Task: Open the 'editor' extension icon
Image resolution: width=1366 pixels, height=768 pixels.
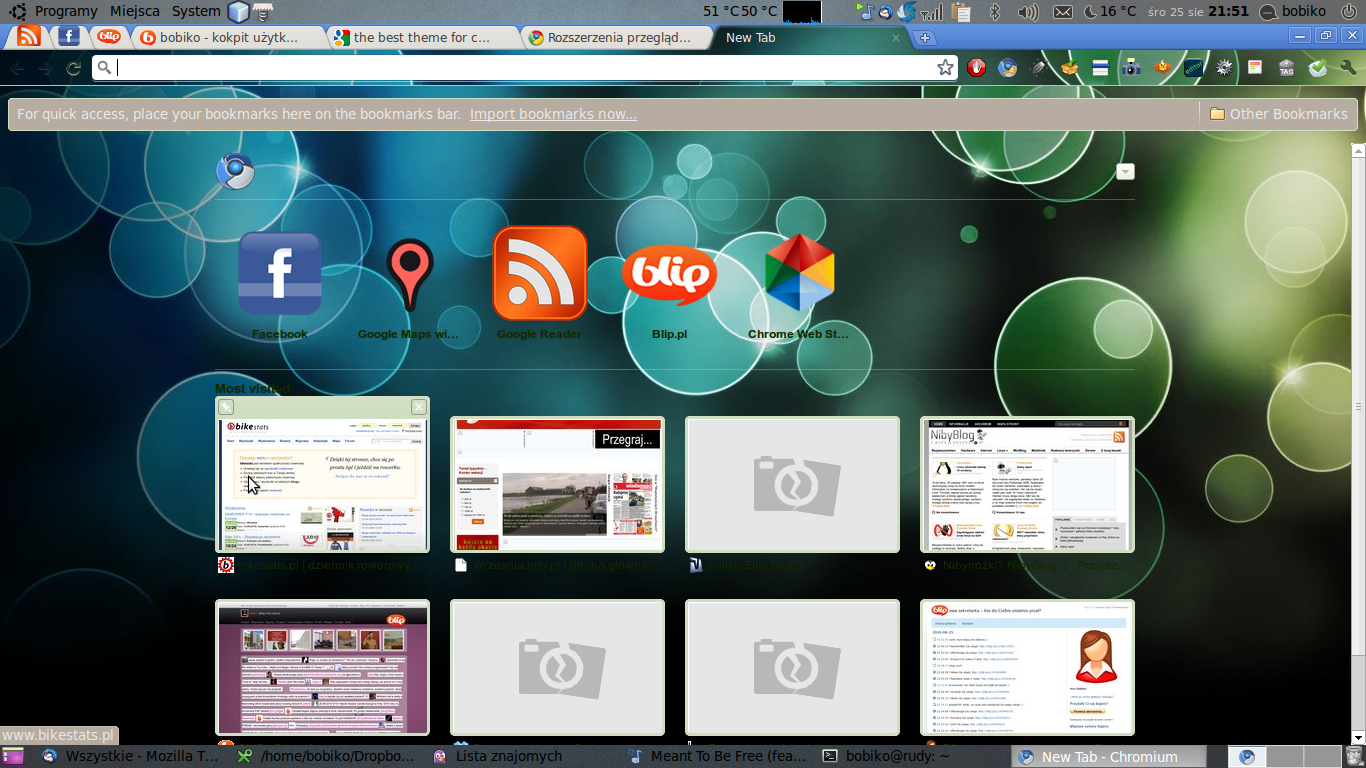Action: [x=1193, y=68]
